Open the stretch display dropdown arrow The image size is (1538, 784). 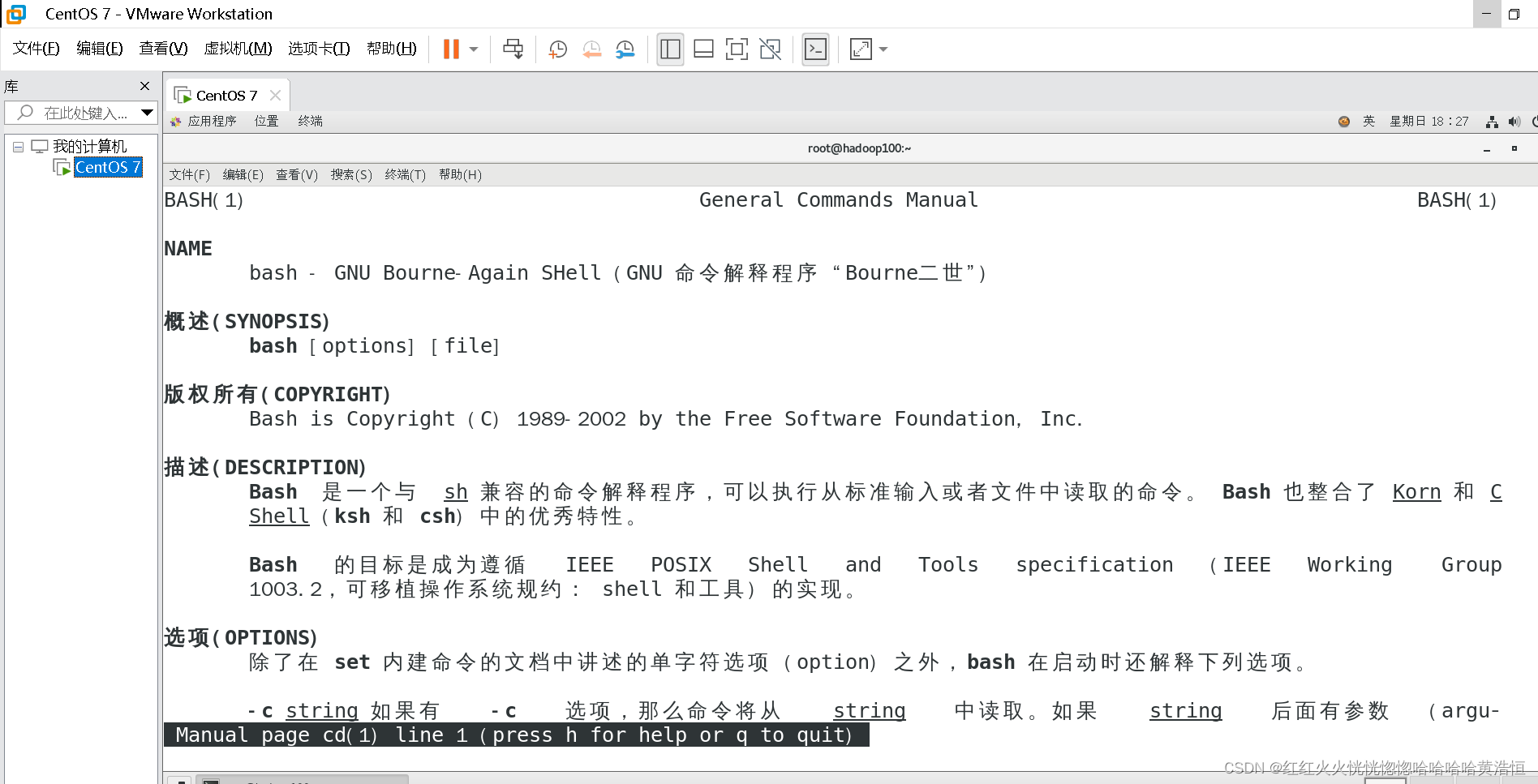tap(883, 49)
